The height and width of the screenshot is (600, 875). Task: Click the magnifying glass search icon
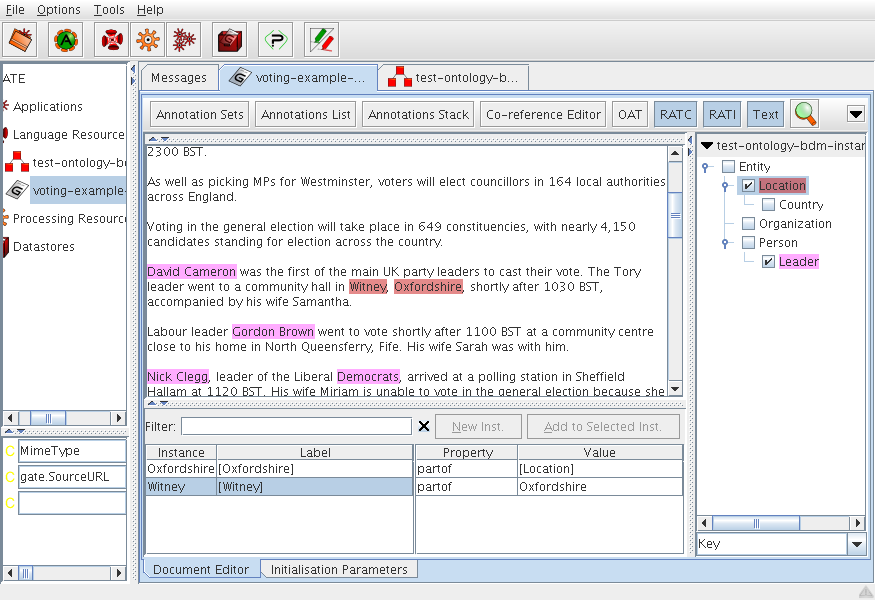[x=805, y=114]
